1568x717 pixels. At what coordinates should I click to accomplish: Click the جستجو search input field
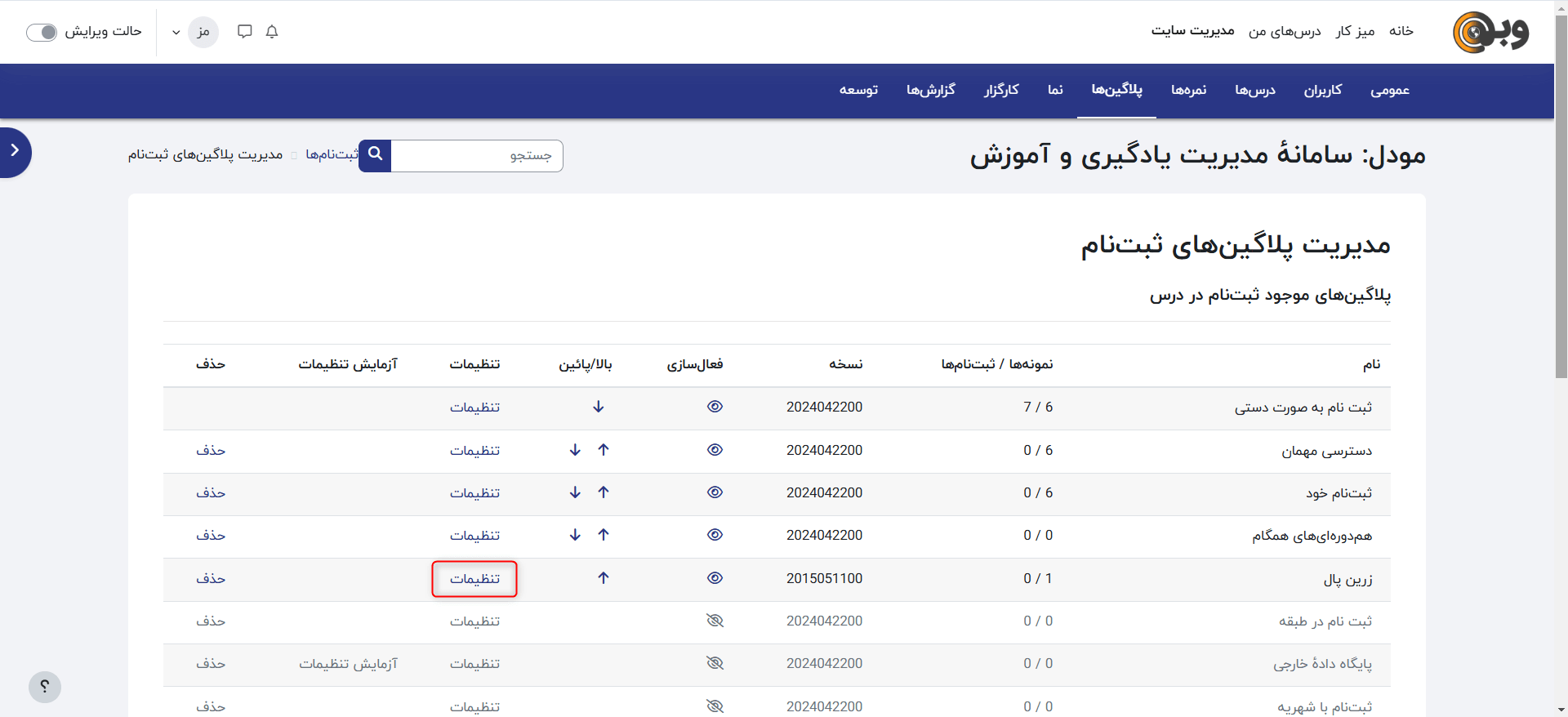pos(476,155)
